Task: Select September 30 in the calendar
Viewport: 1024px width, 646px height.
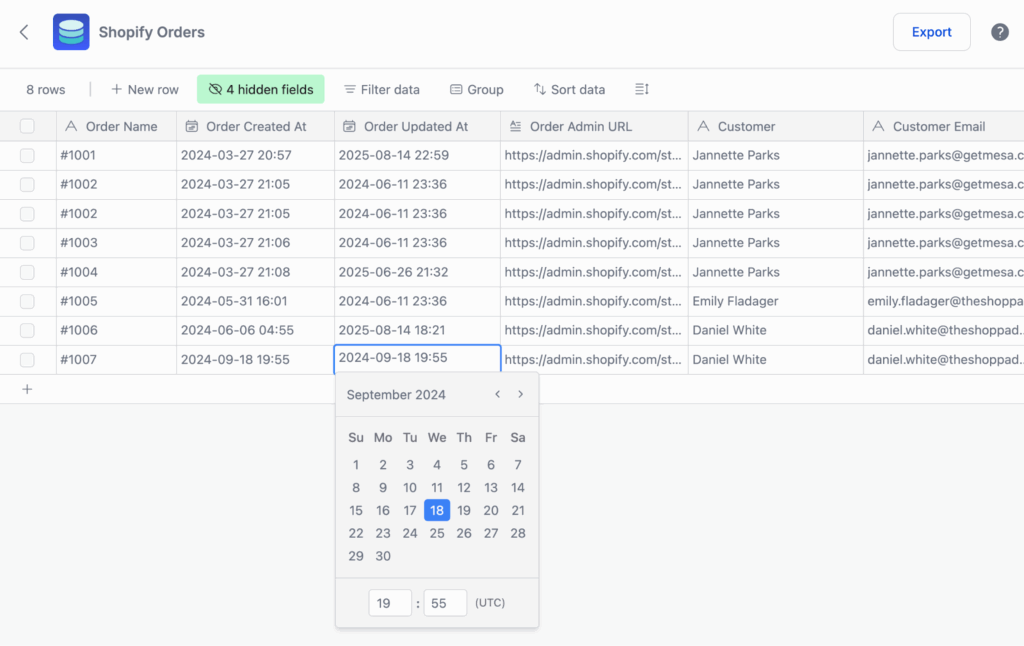Action: pos(383,556)
